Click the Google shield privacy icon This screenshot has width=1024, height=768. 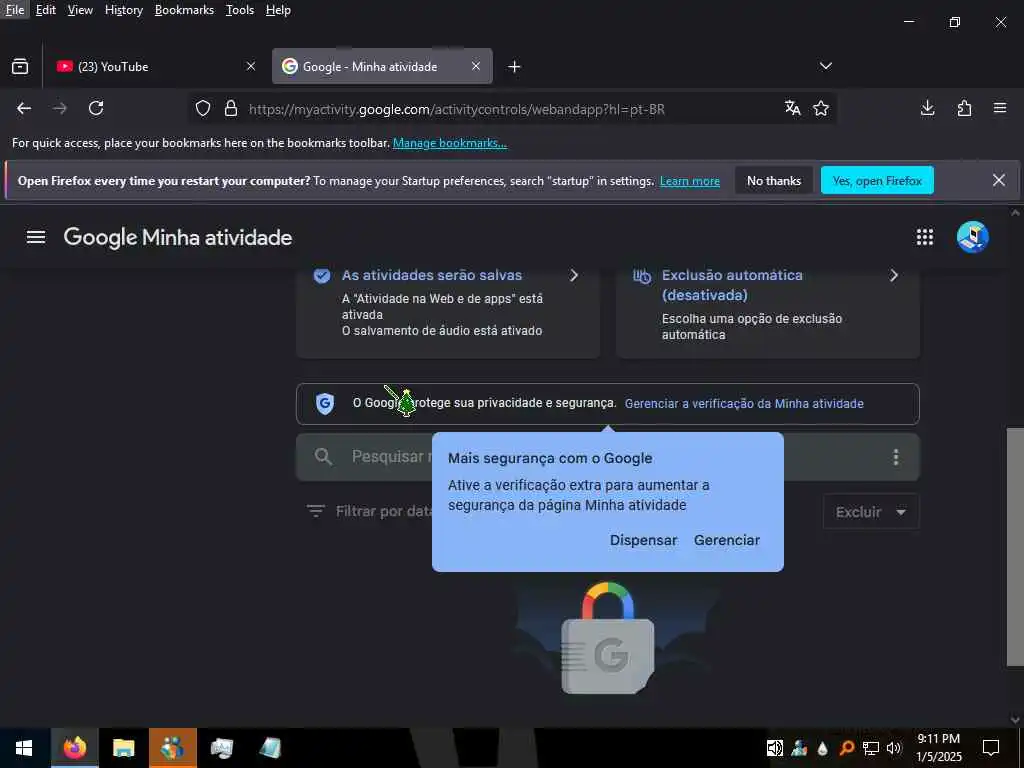pos(325,404)
